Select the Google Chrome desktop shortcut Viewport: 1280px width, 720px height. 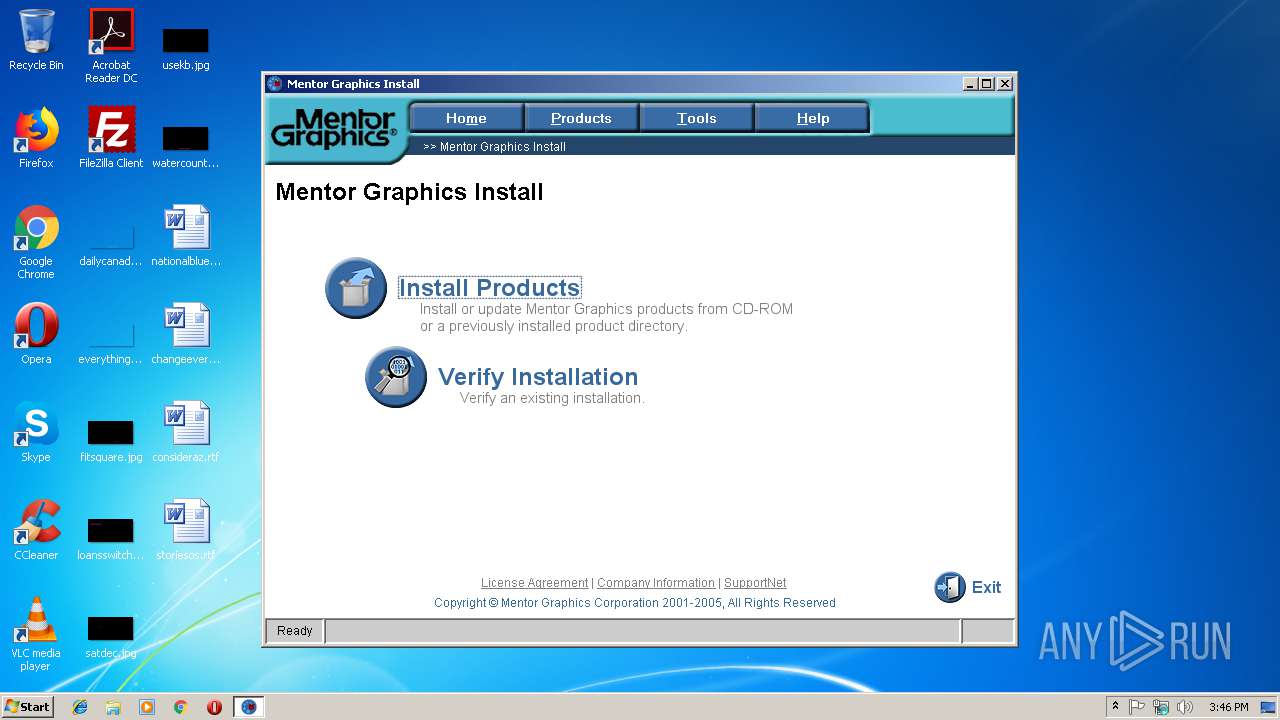(x=36, y=243)
